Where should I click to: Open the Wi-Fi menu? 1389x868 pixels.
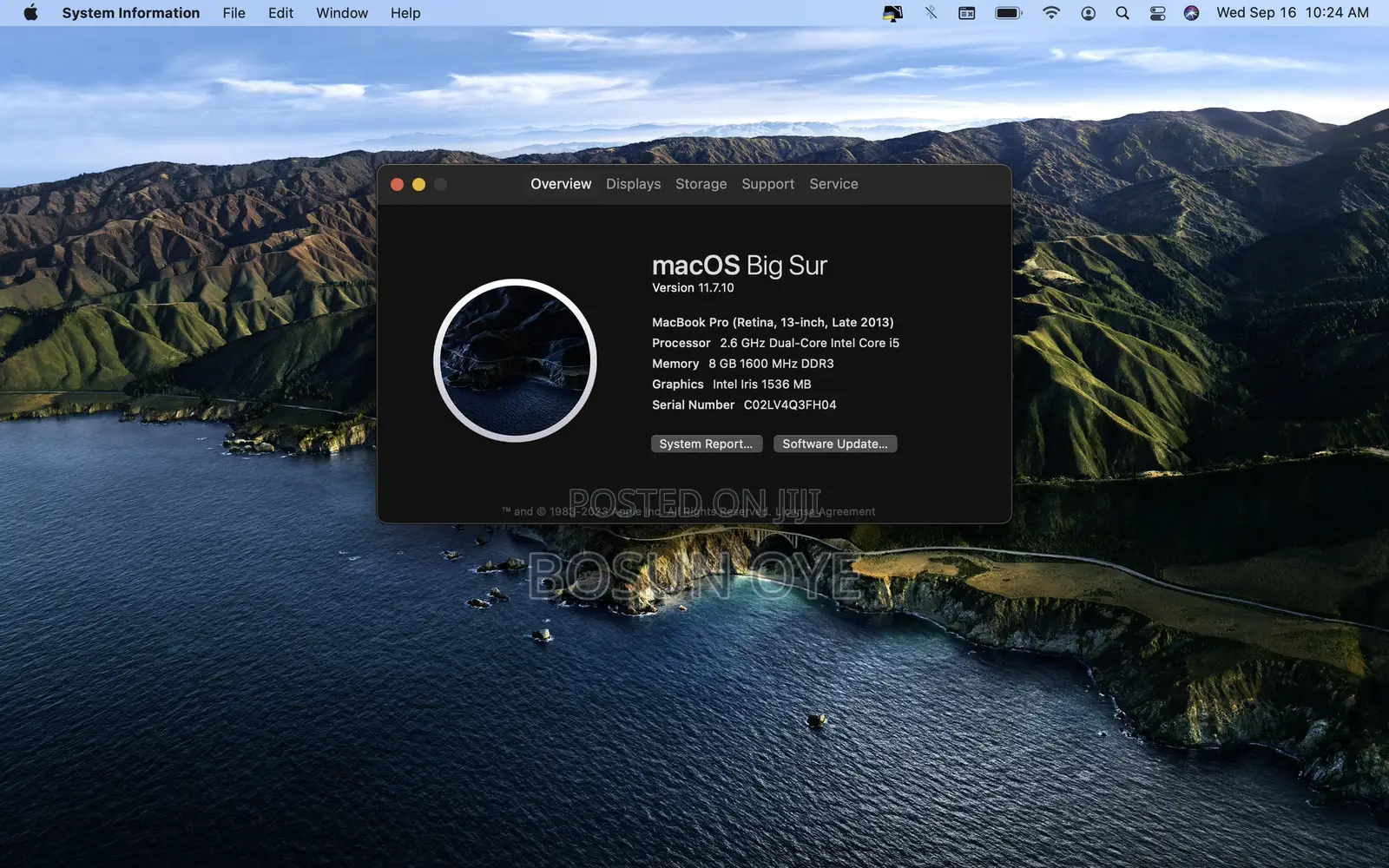(x=1051, y=13)
